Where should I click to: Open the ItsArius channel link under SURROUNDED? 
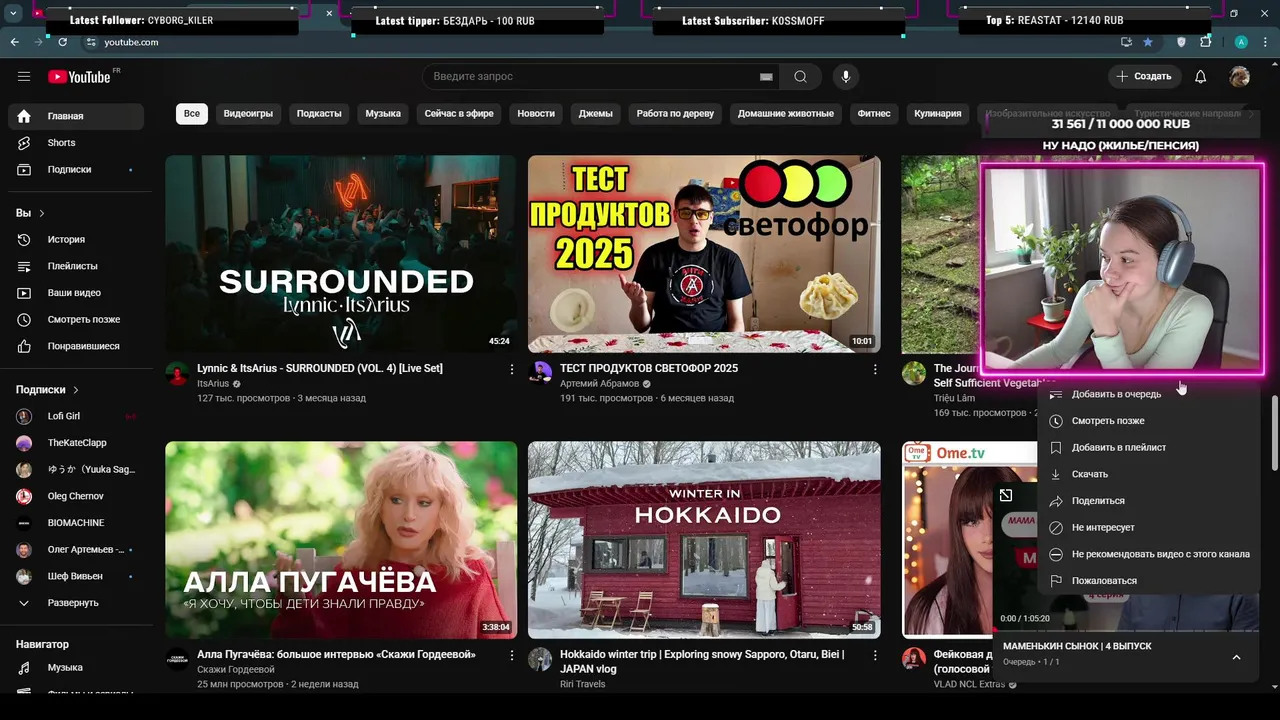click(x=213, y=384)
